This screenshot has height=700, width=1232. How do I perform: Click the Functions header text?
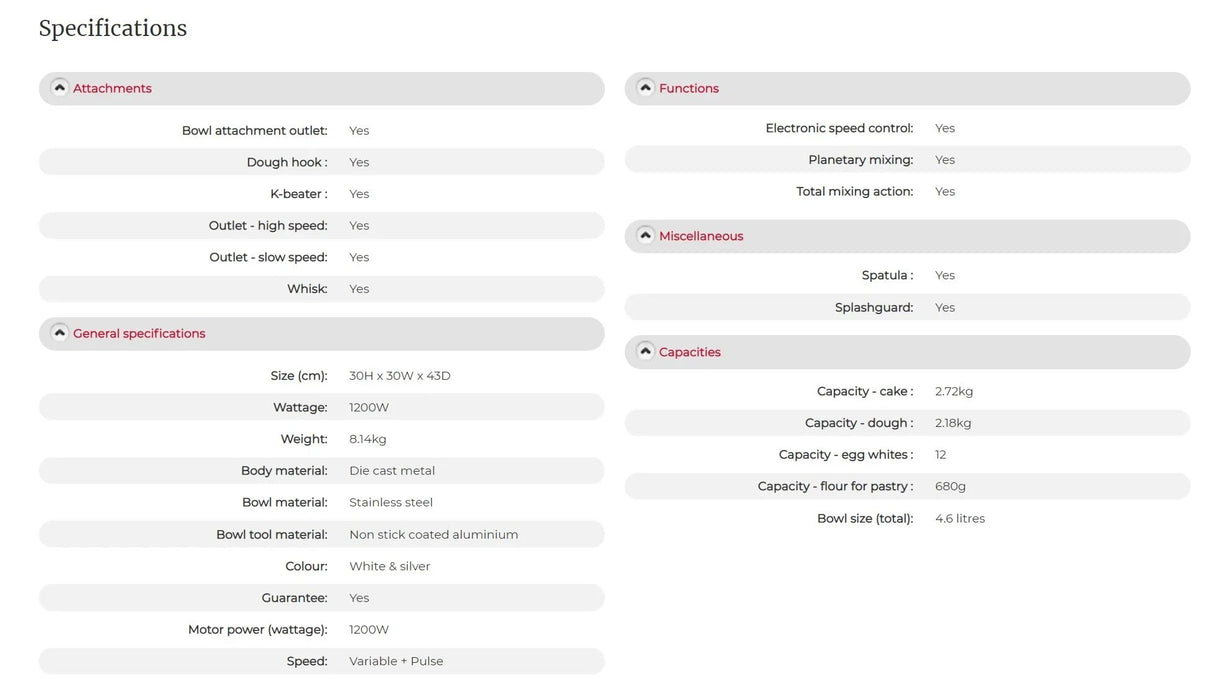click(x=688, y=88)
